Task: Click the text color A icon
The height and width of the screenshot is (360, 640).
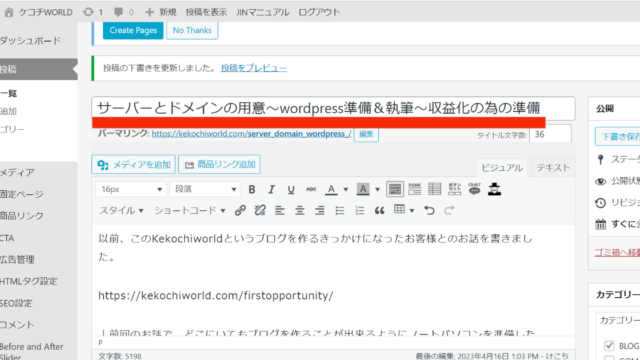Action: pos(331,189)
